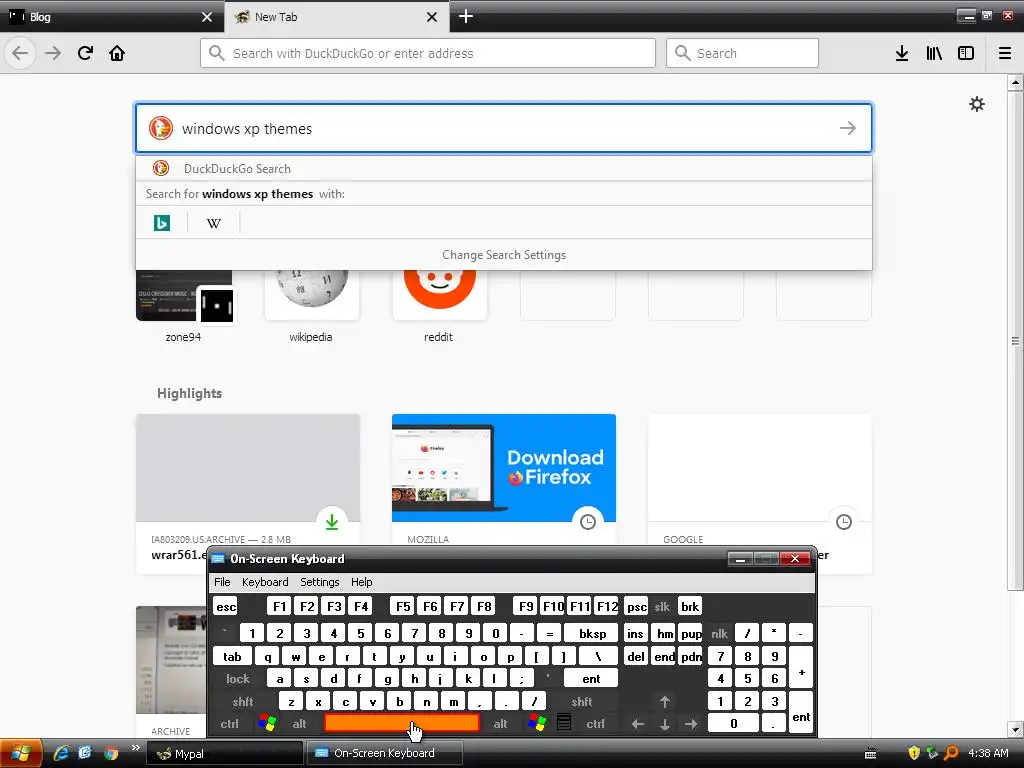
Task: Click scrollbar down arrow of page
Action: 1015,729
